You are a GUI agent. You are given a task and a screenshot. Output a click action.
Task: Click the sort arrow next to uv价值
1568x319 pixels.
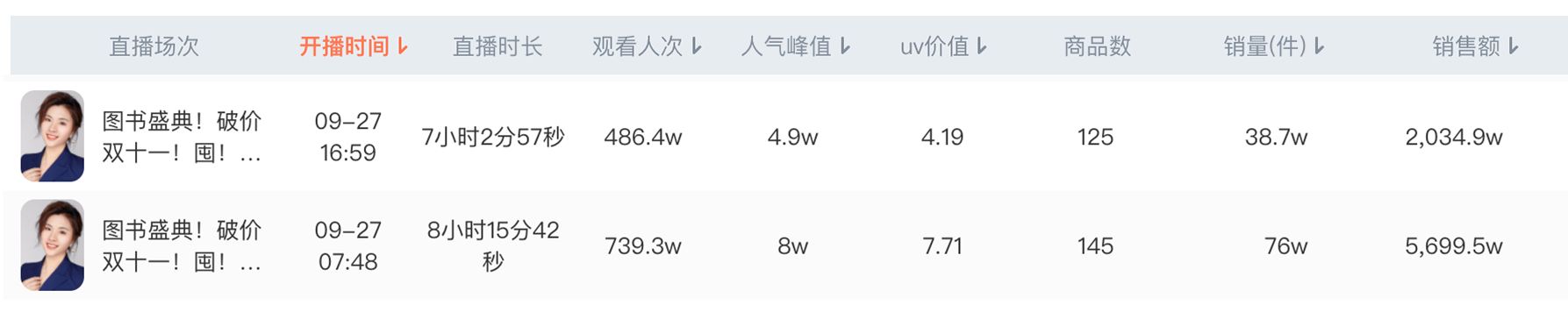(x=982, y=46)
